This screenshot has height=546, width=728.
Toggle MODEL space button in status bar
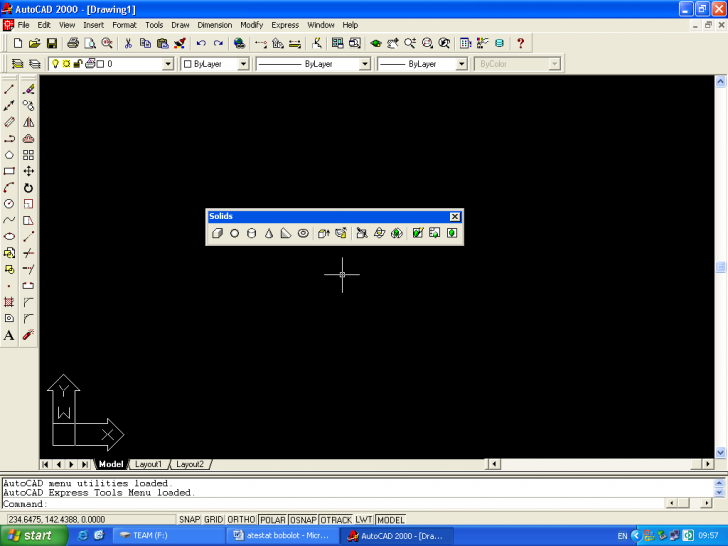(390, 520)
